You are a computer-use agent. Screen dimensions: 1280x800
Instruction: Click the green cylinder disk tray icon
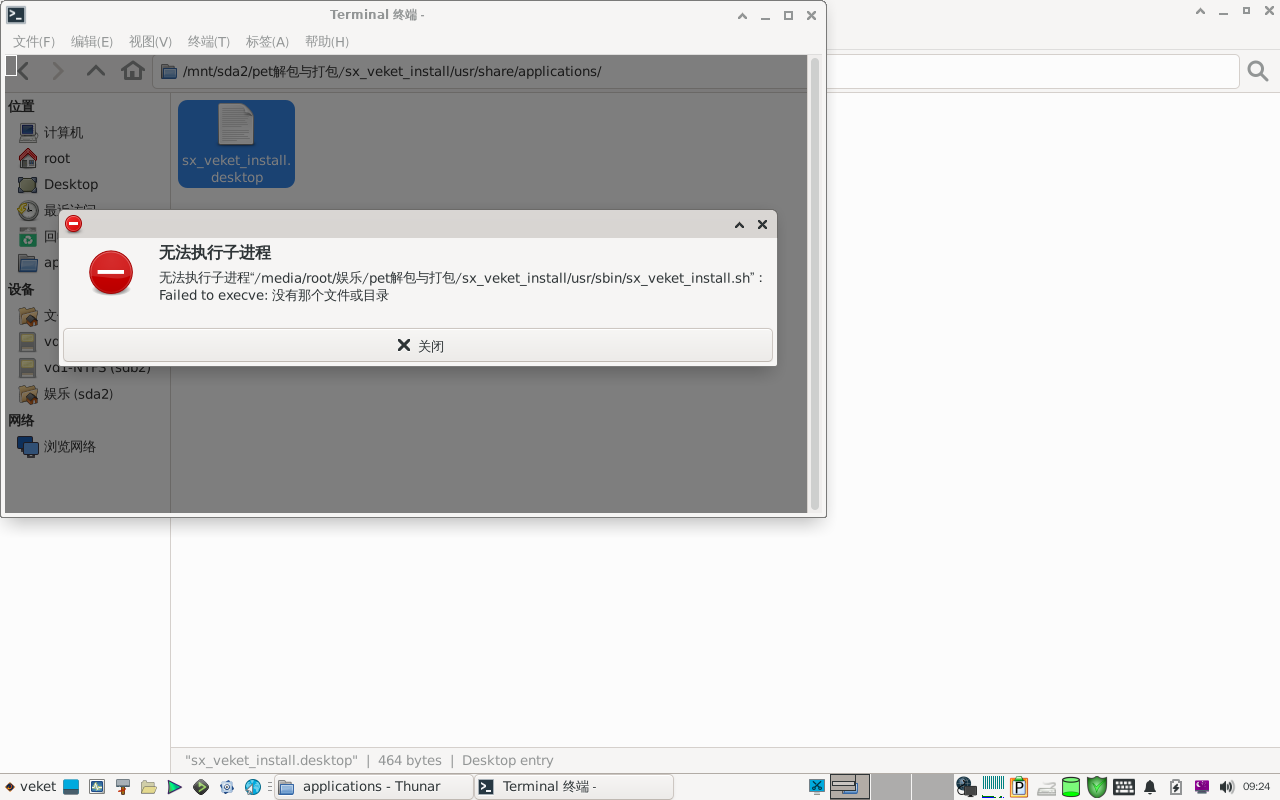click(x=1071, y=787)
